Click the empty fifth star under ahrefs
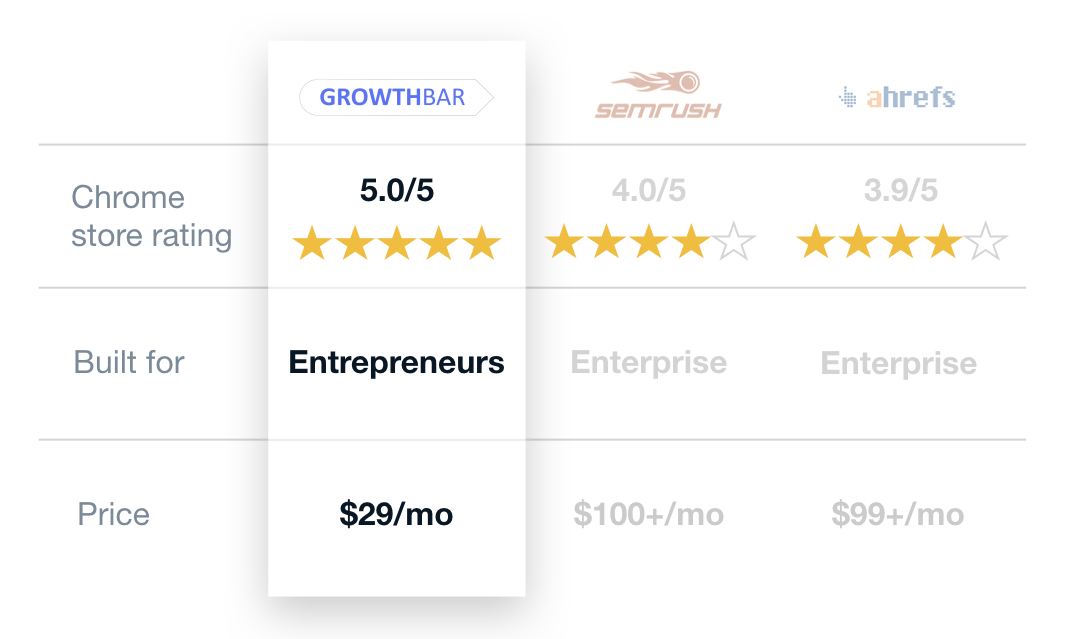The image size is (1072, 639). (987, 241)
